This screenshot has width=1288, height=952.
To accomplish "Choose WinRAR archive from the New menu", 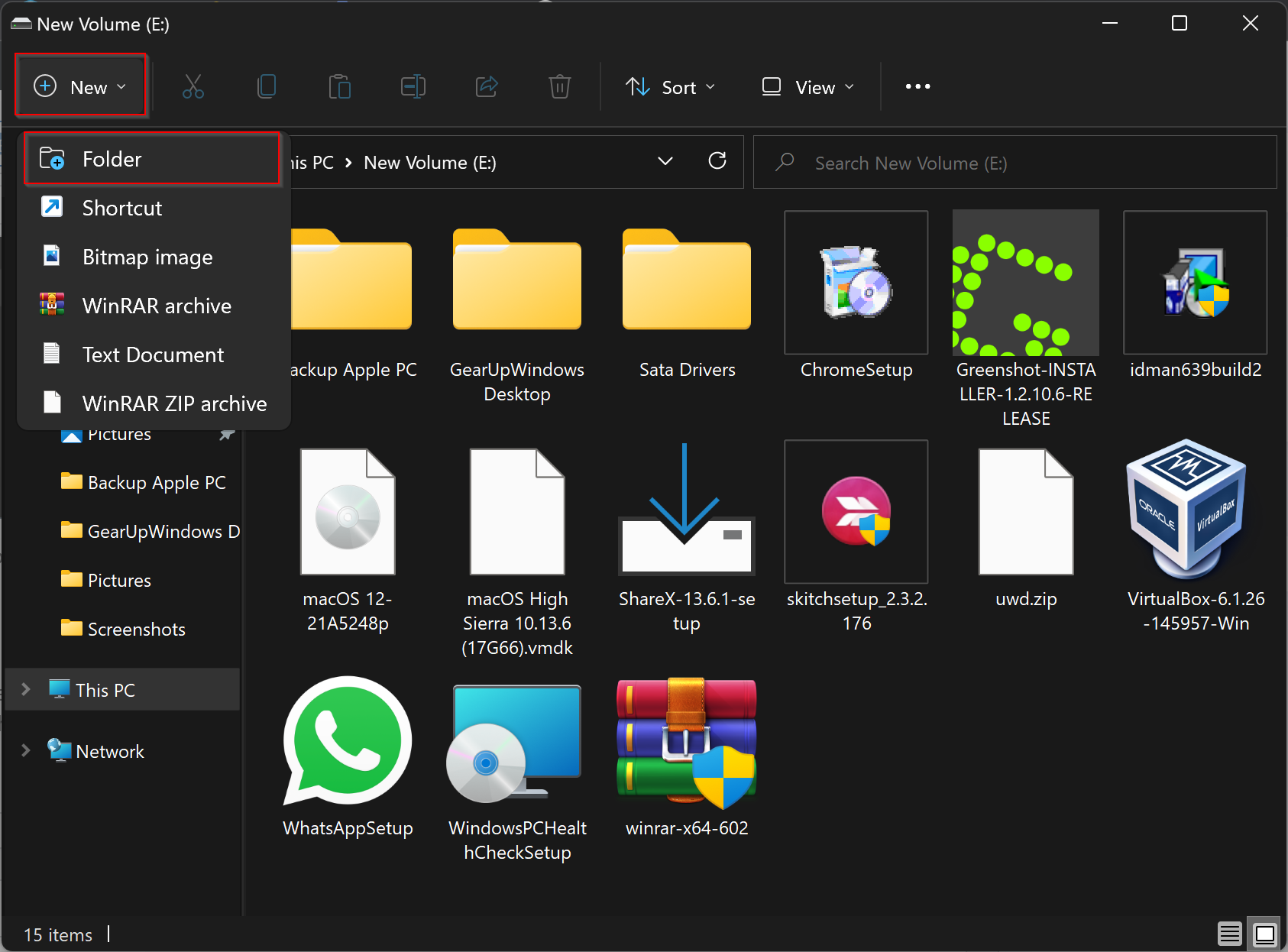I will tap(153, 306).
